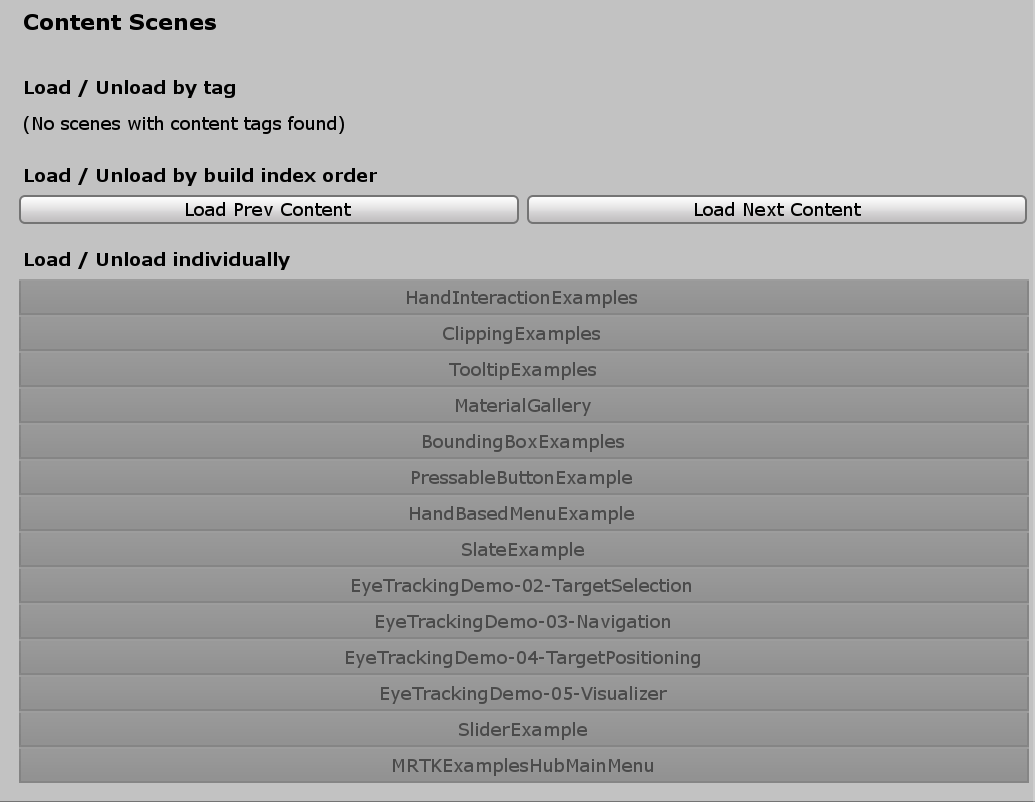This screenshot has width=1035, height=802.
Task: Load the MaterialGallery scene
Action: point(521,405)
